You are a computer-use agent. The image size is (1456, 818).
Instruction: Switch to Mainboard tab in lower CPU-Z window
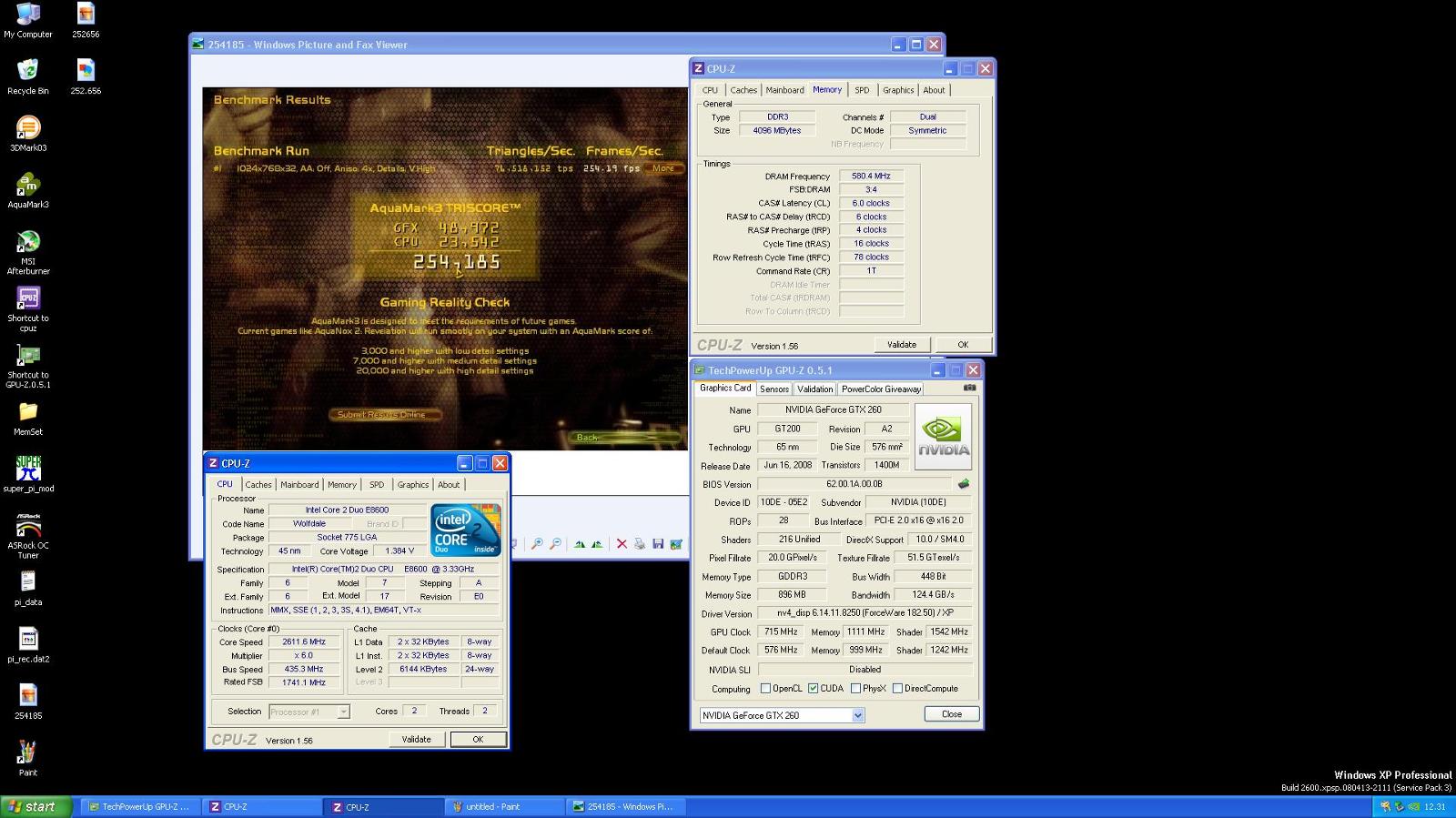click(x=299, y=485)
